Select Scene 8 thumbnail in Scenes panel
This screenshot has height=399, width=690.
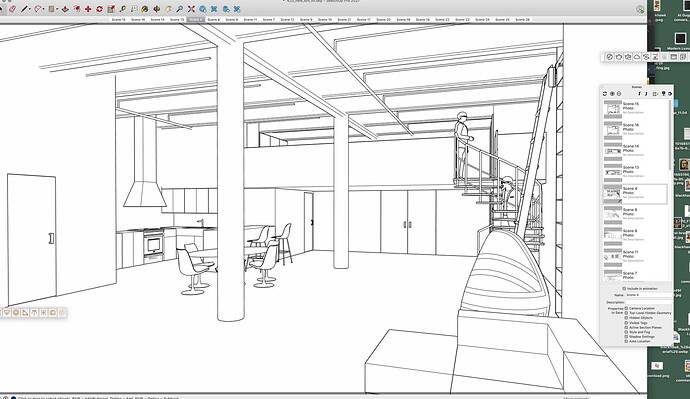613,235
